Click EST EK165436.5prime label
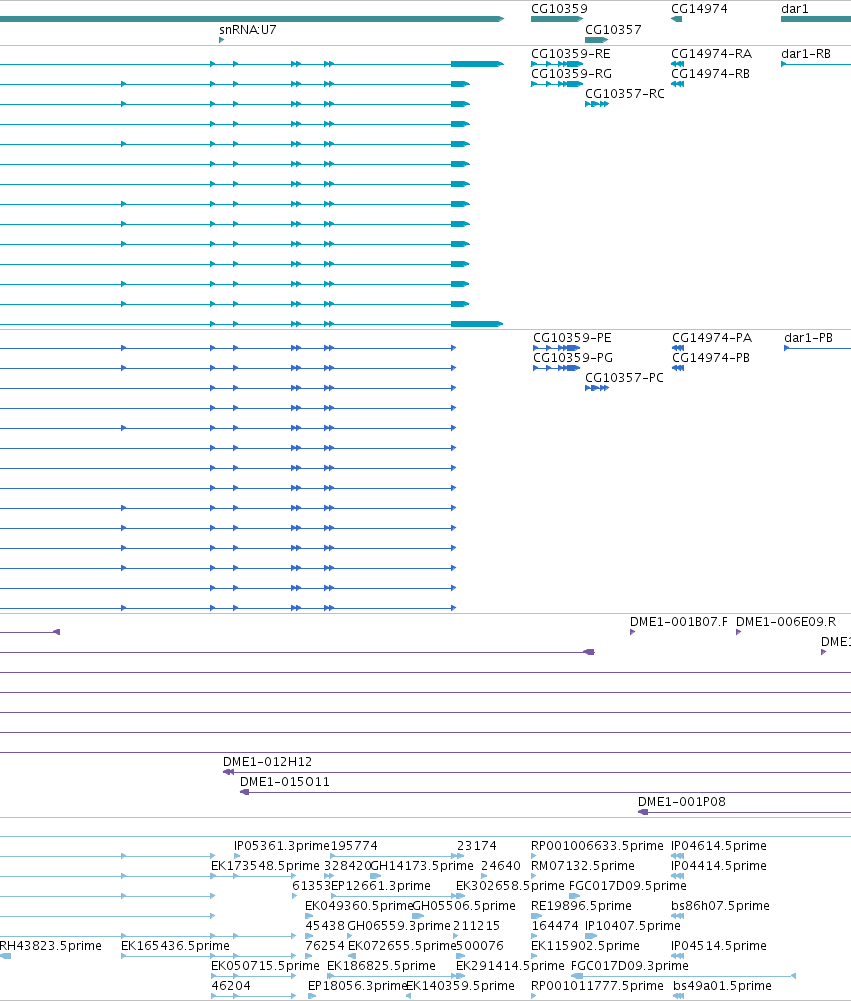851x1001 pixels. pos(175,946)
